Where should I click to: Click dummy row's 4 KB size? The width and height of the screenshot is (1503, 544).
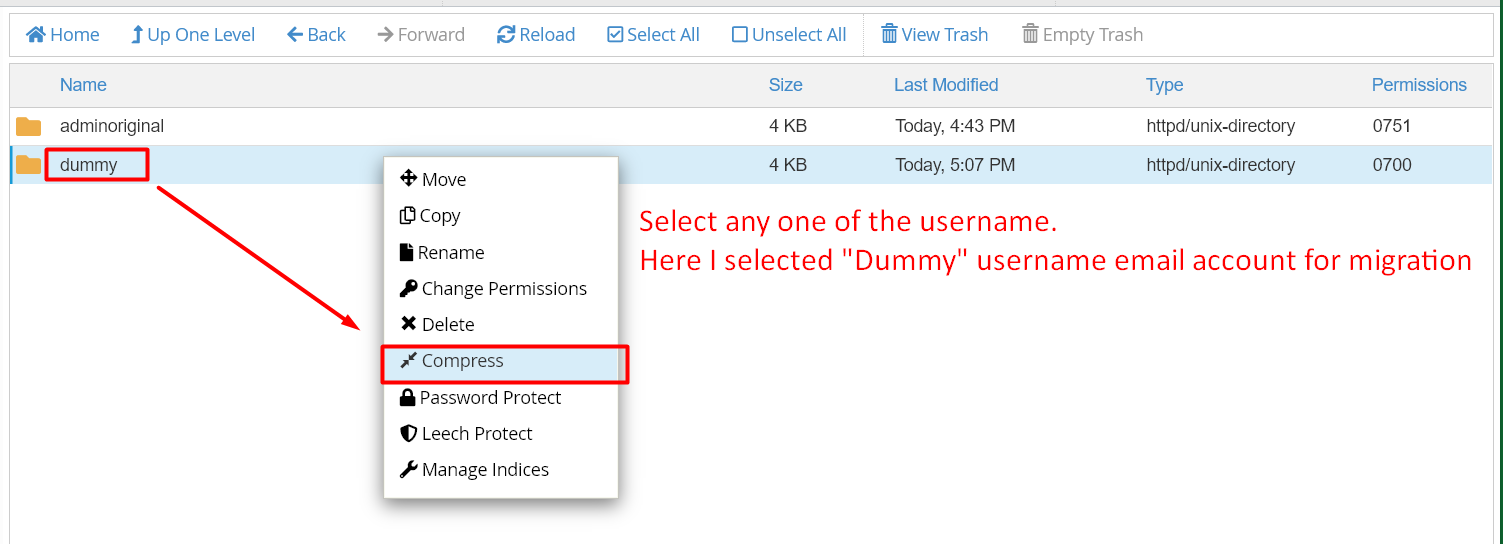click(x=788, y=165)
